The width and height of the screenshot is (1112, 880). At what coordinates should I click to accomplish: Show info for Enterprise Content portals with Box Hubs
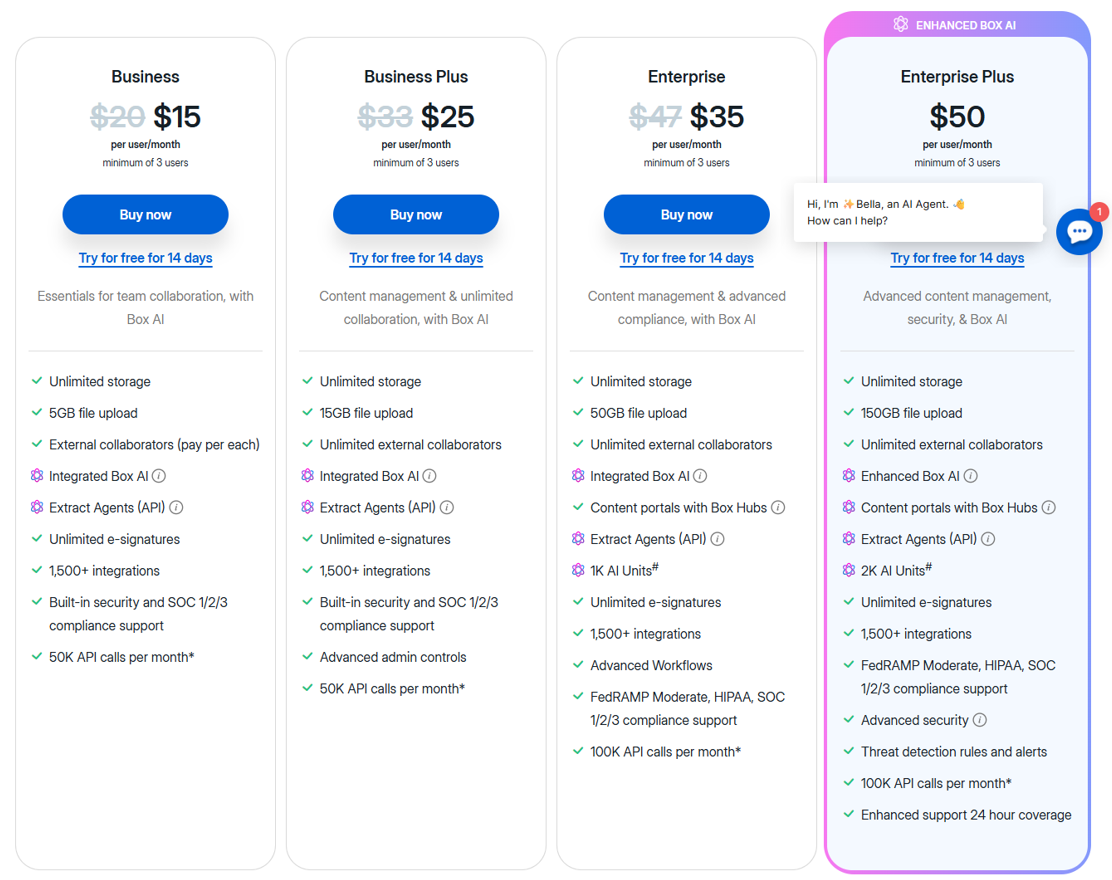coord(778,508)
